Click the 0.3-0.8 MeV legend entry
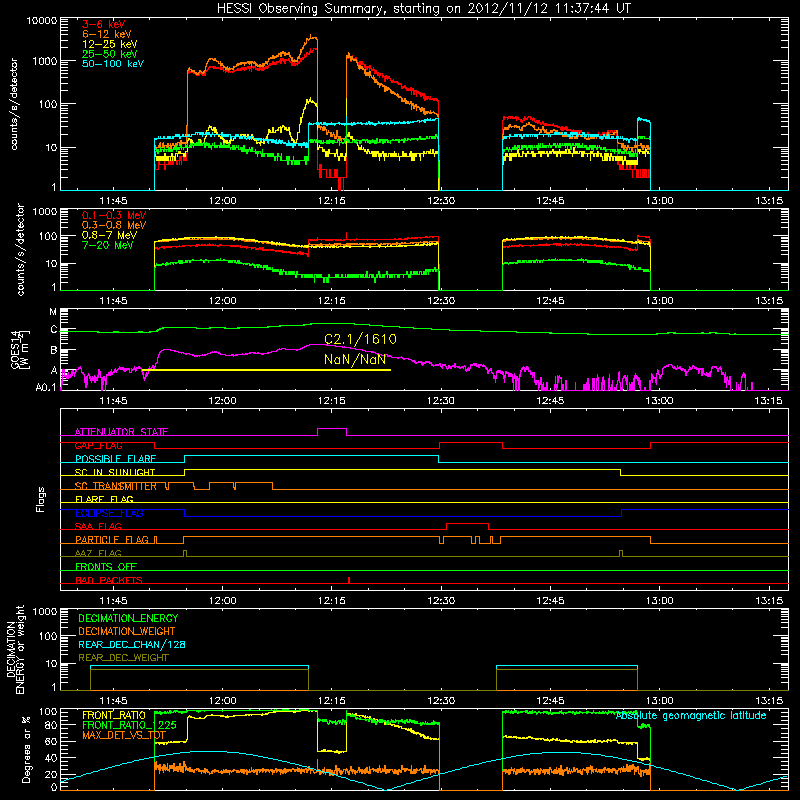This screenshot has width=800, height=800. tap(114, 225)
